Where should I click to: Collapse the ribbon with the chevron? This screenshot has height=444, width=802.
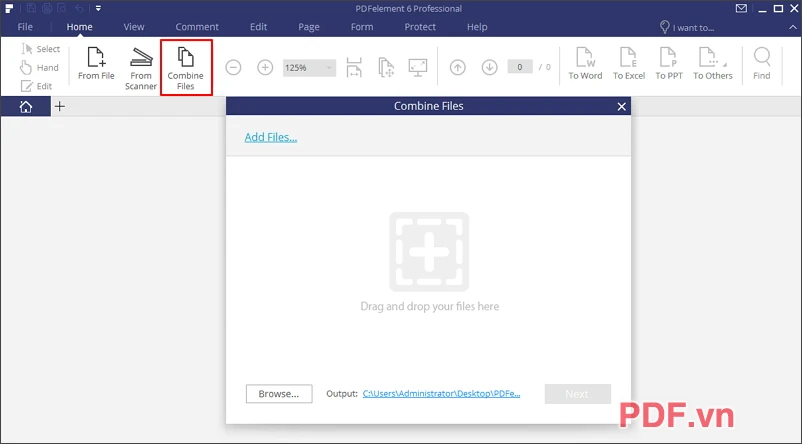(793, 27)
